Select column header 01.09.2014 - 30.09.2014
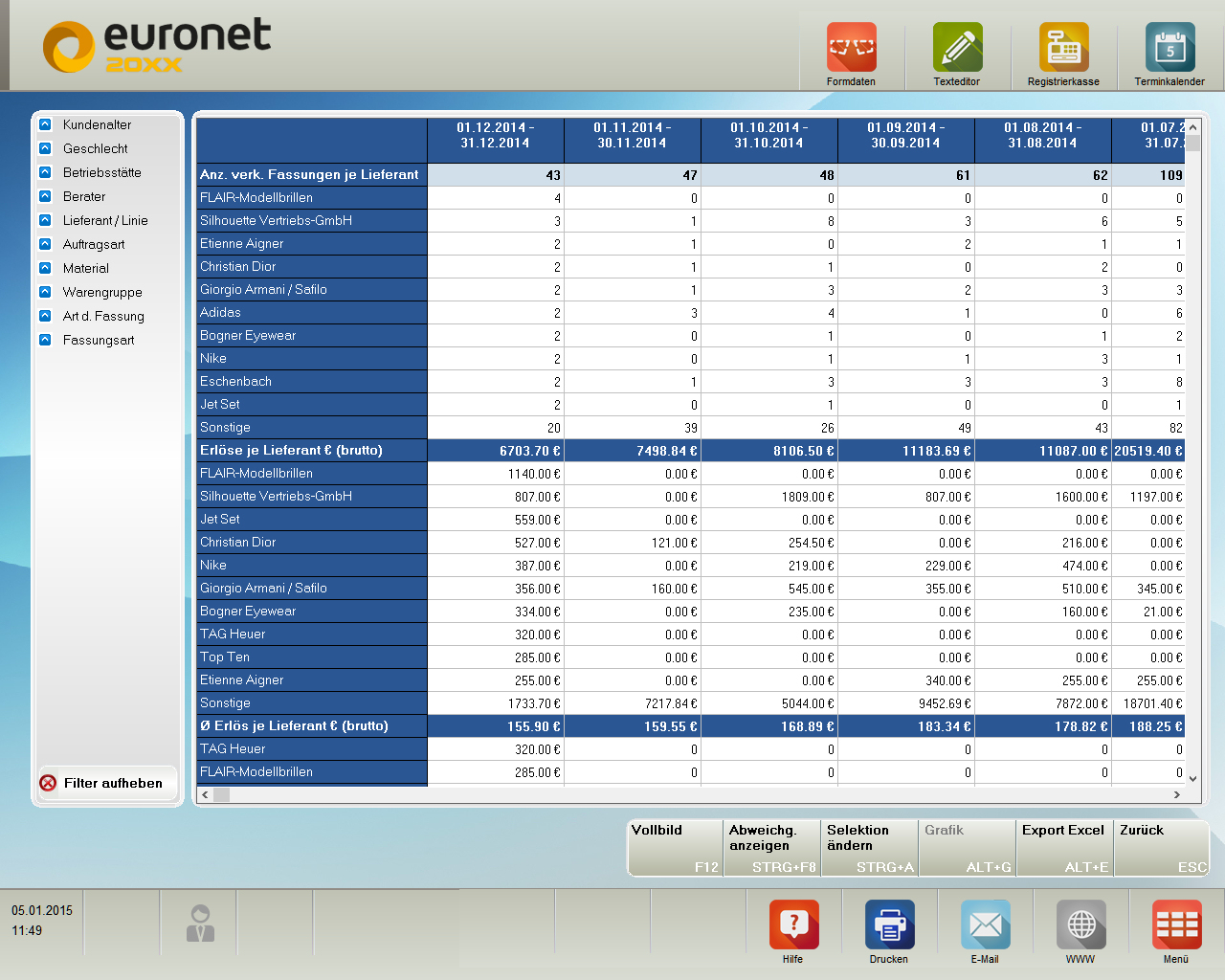The image size is (1225, 980). pos(906,141)
